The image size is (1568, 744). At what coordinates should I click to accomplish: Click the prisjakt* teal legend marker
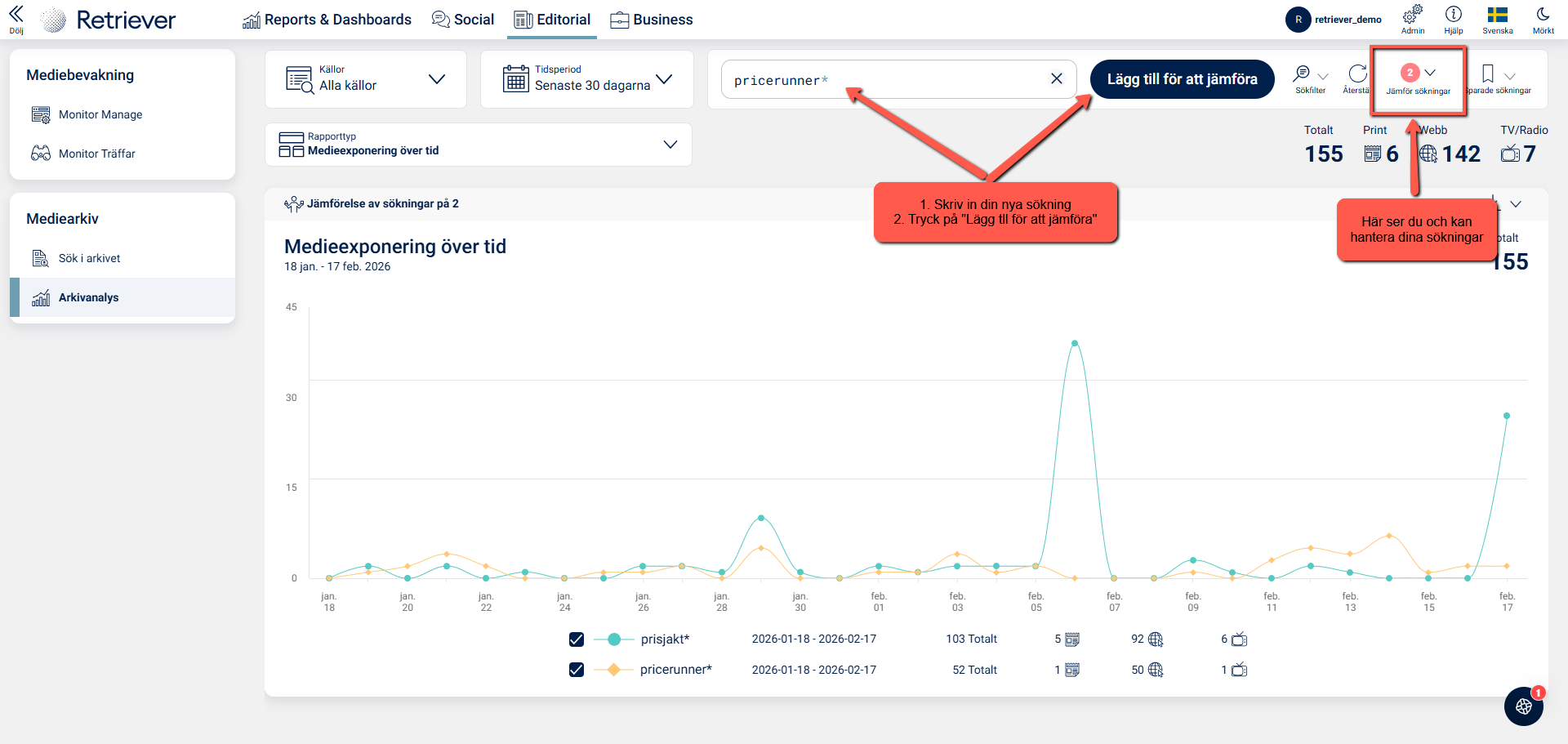pyautogui.click(x=614, y=639)
